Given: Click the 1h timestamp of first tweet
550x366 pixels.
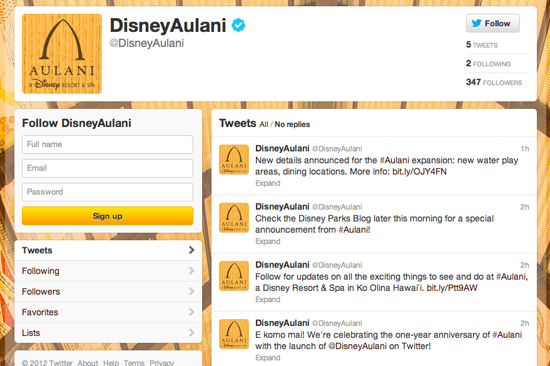Looking at the screenshot, I should (x=525, y=149).
